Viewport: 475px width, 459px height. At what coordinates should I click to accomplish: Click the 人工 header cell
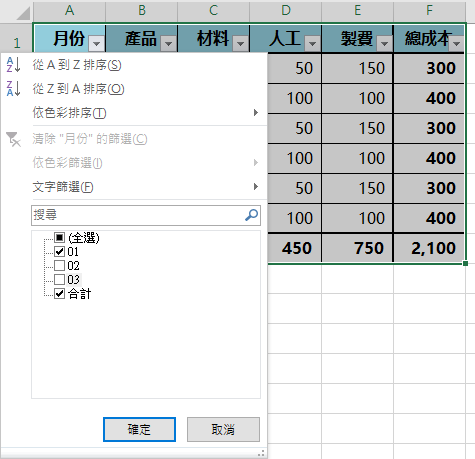286,38
